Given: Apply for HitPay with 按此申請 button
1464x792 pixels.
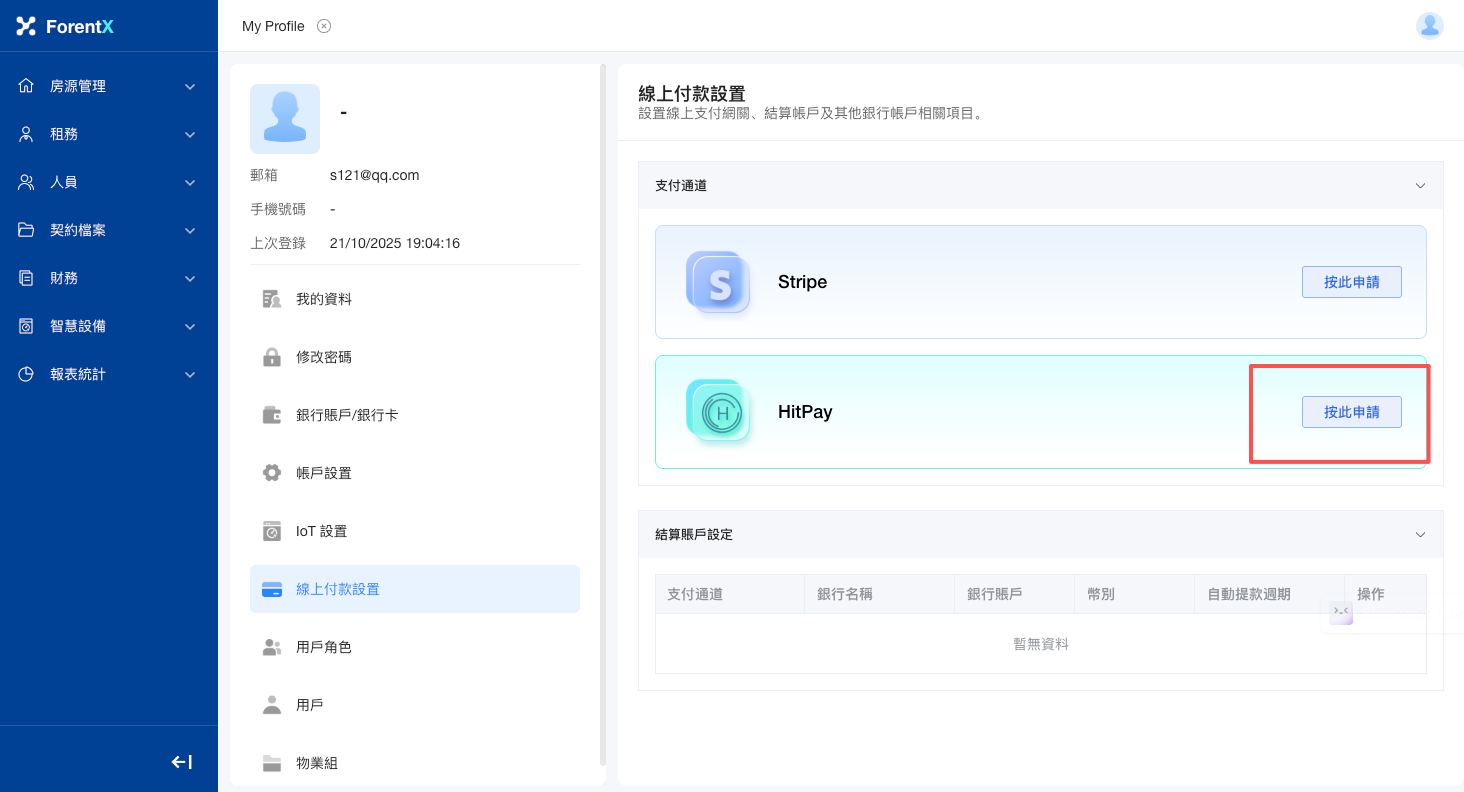Looking at the screenshot, I should (1351, 412).
